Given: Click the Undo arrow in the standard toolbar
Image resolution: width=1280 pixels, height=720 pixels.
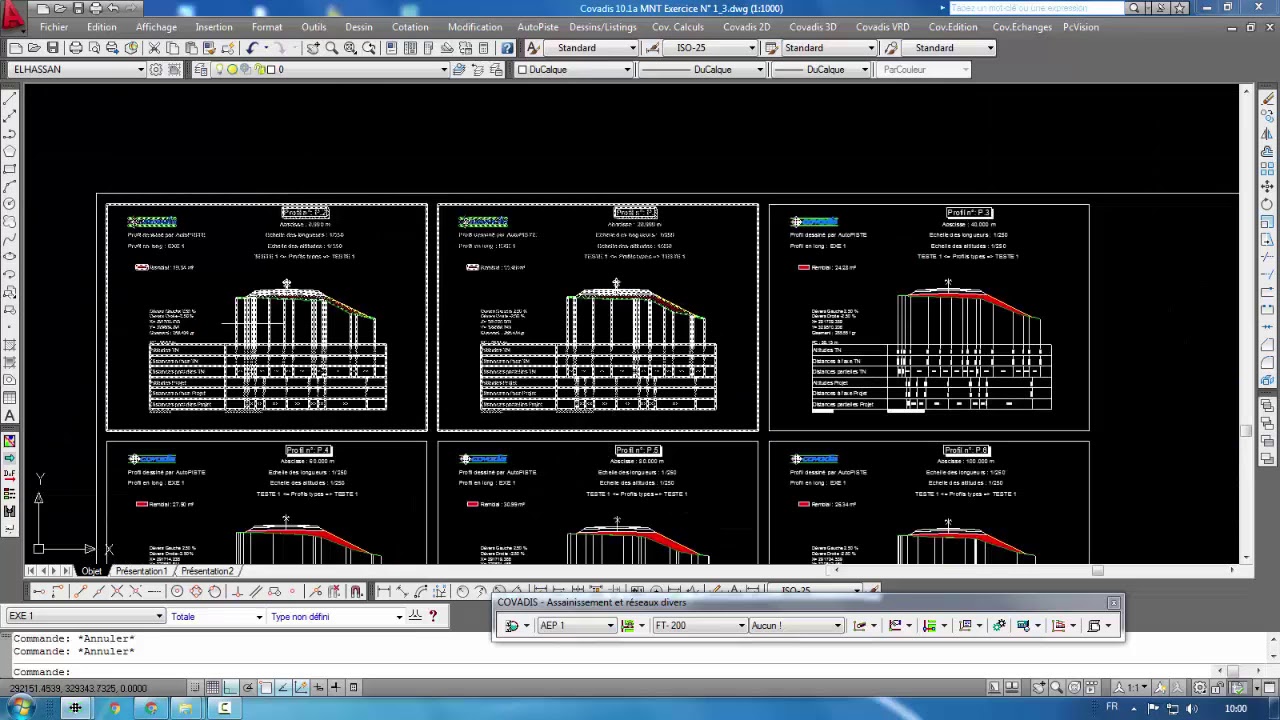Looking at the screenshot, I should coord(252,48).
